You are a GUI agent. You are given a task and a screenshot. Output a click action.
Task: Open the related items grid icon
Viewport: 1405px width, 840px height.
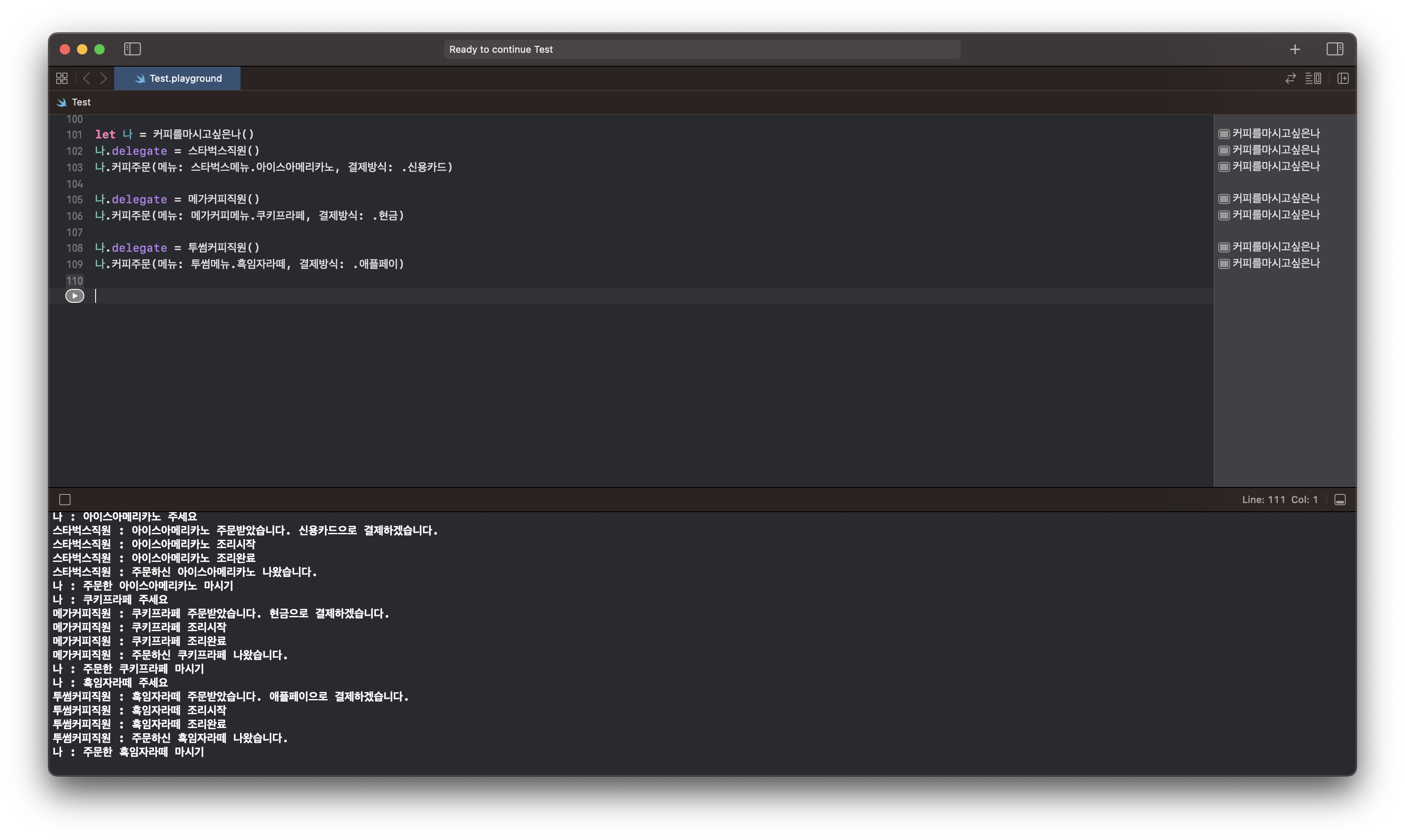[x=62, y=78]
